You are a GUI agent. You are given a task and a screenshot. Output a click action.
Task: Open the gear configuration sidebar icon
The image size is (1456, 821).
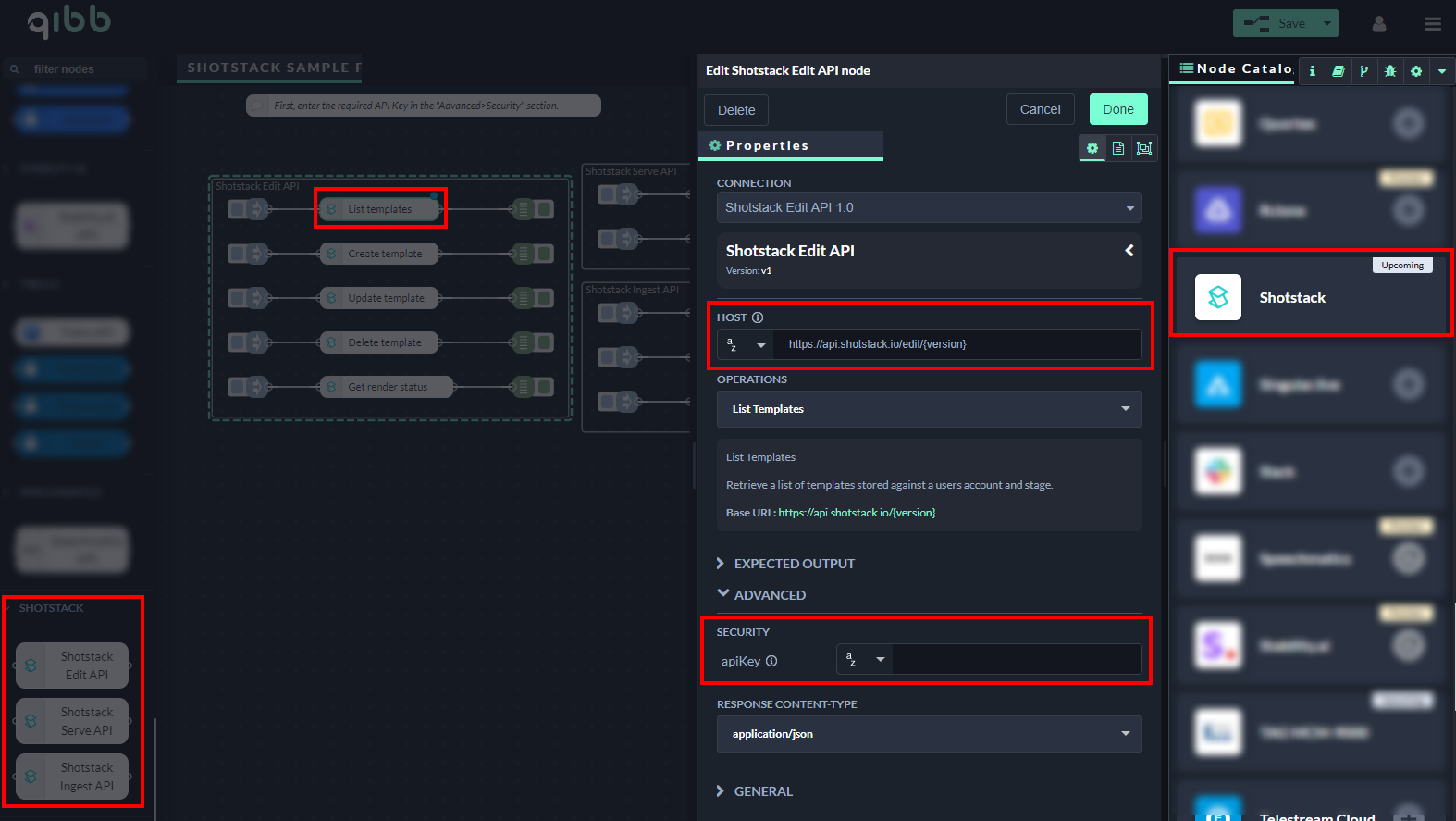pos(1415,71)
